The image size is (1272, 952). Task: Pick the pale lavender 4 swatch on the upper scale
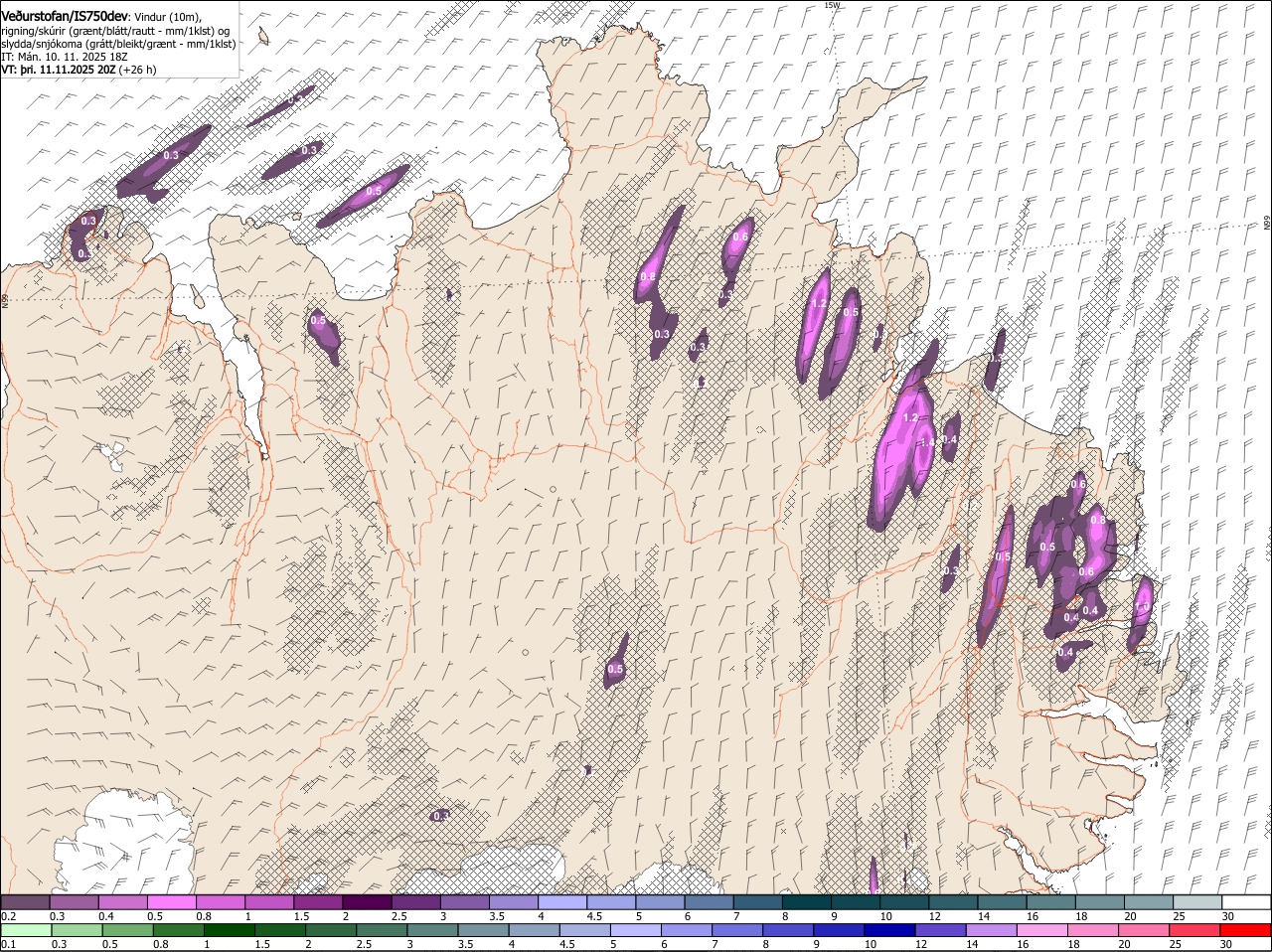pyautogui.click(x=562, y=901)
